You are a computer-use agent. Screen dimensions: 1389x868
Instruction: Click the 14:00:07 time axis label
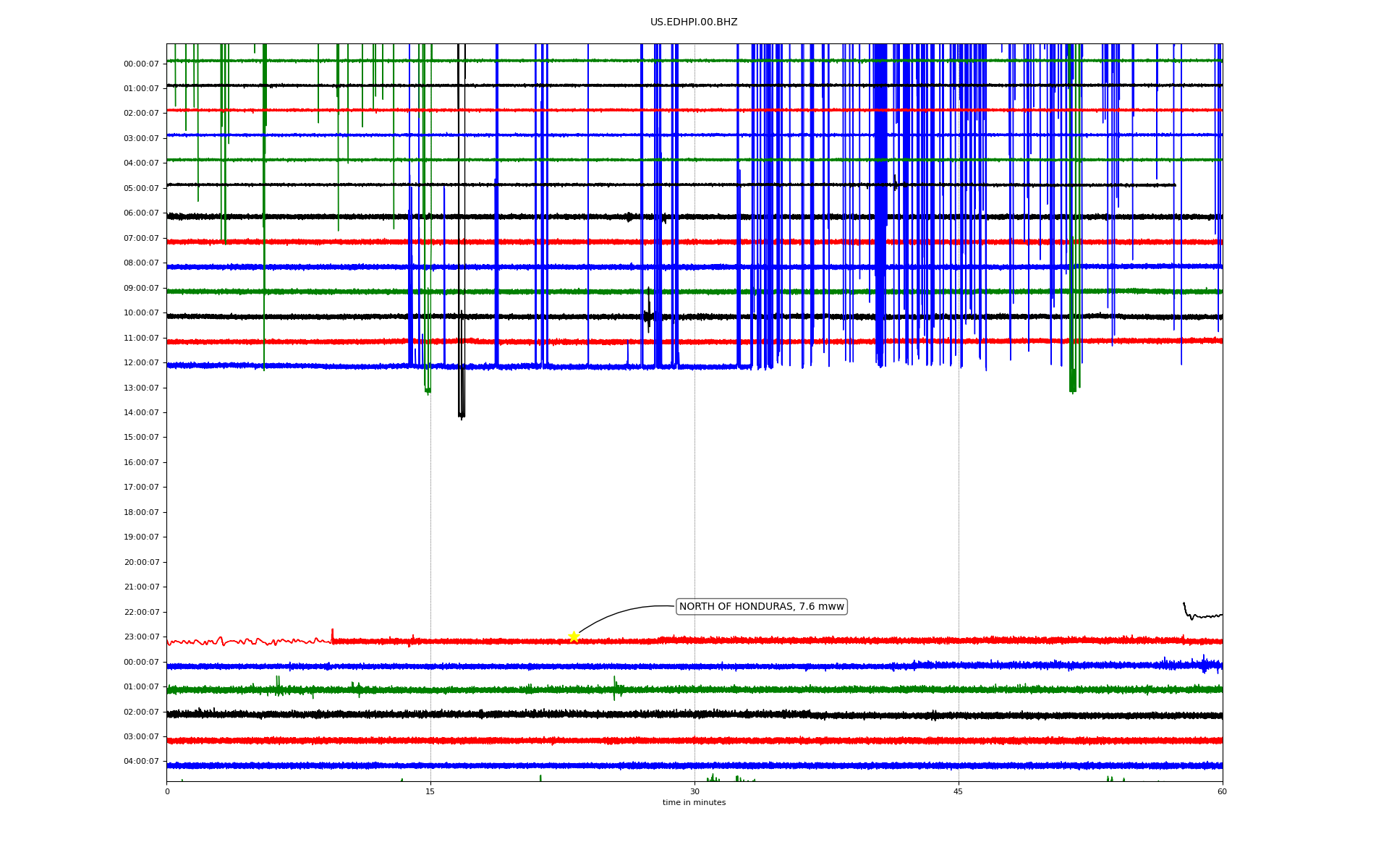click(x=141, y=413)
